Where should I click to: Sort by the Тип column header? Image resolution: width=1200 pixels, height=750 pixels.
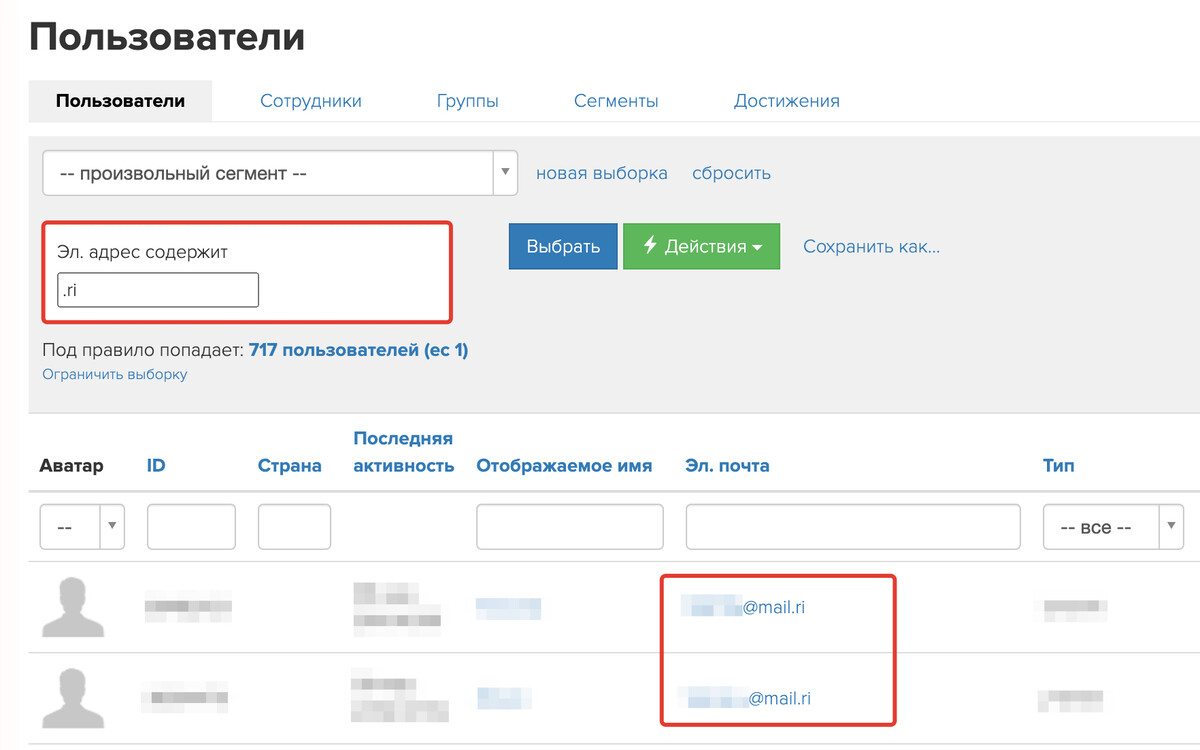(x=1059, y=465)
